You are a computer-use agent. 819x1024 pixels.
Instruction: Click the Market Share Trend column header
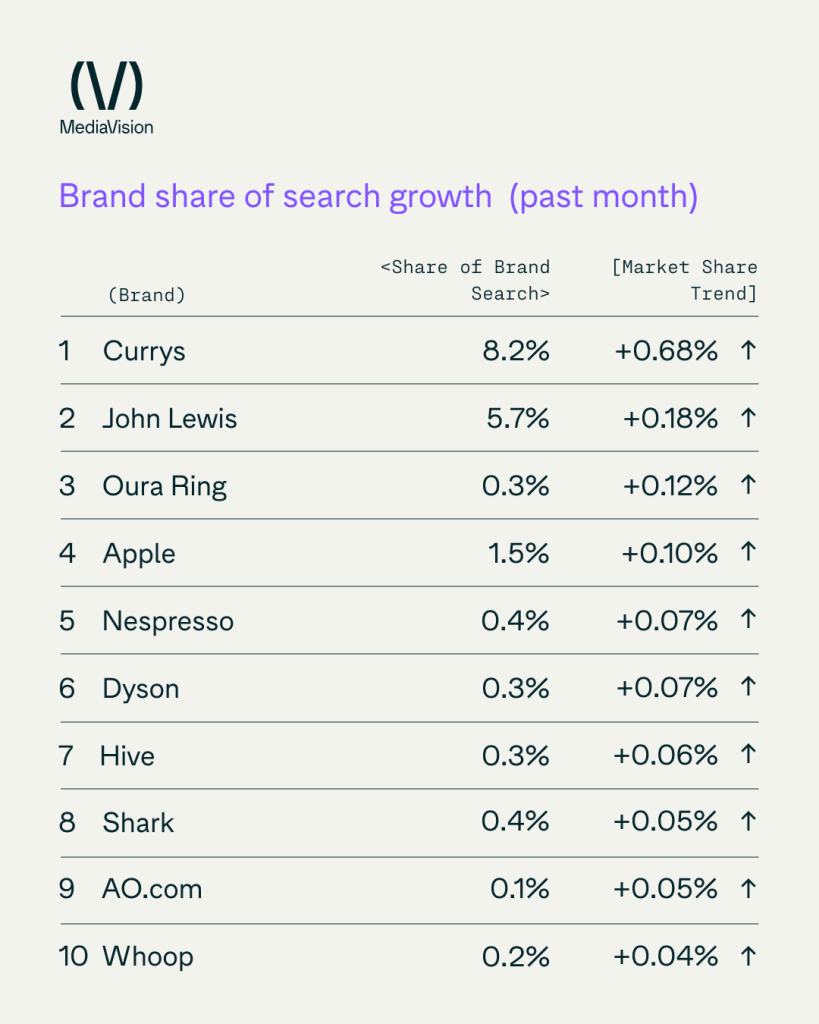tap(685, 280)
